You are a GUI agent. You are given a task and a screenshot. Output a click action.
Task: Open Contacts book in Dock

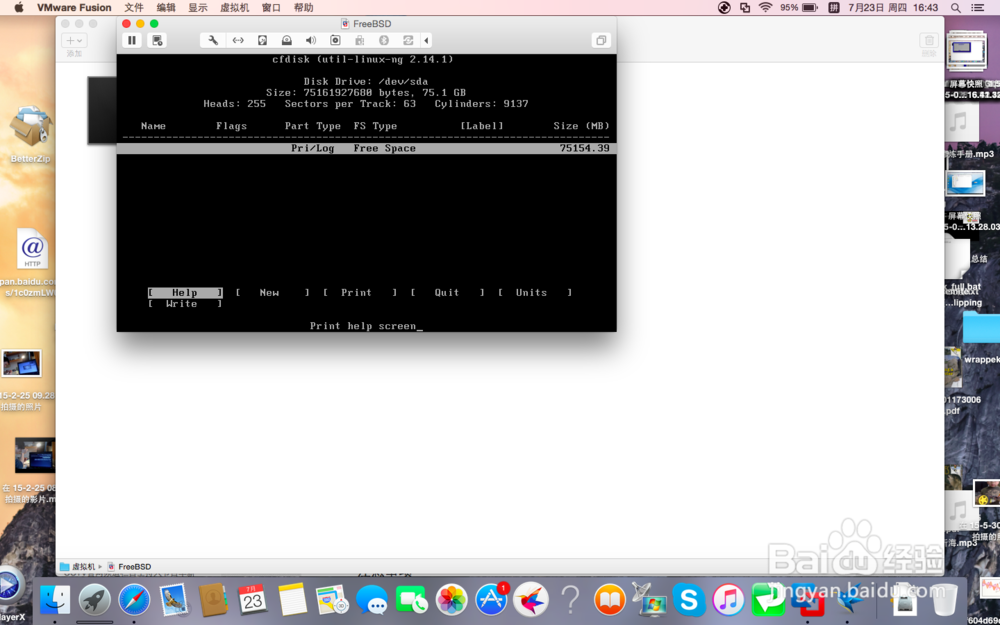pyautogui.click(x=213, y=600)
